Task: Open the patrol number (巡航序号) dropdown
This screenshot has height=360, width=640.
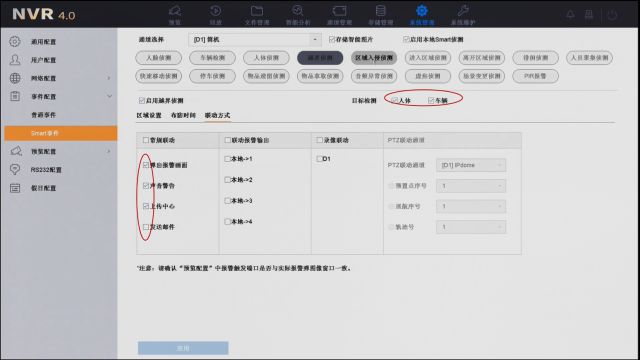Action: tap(471, 206)
